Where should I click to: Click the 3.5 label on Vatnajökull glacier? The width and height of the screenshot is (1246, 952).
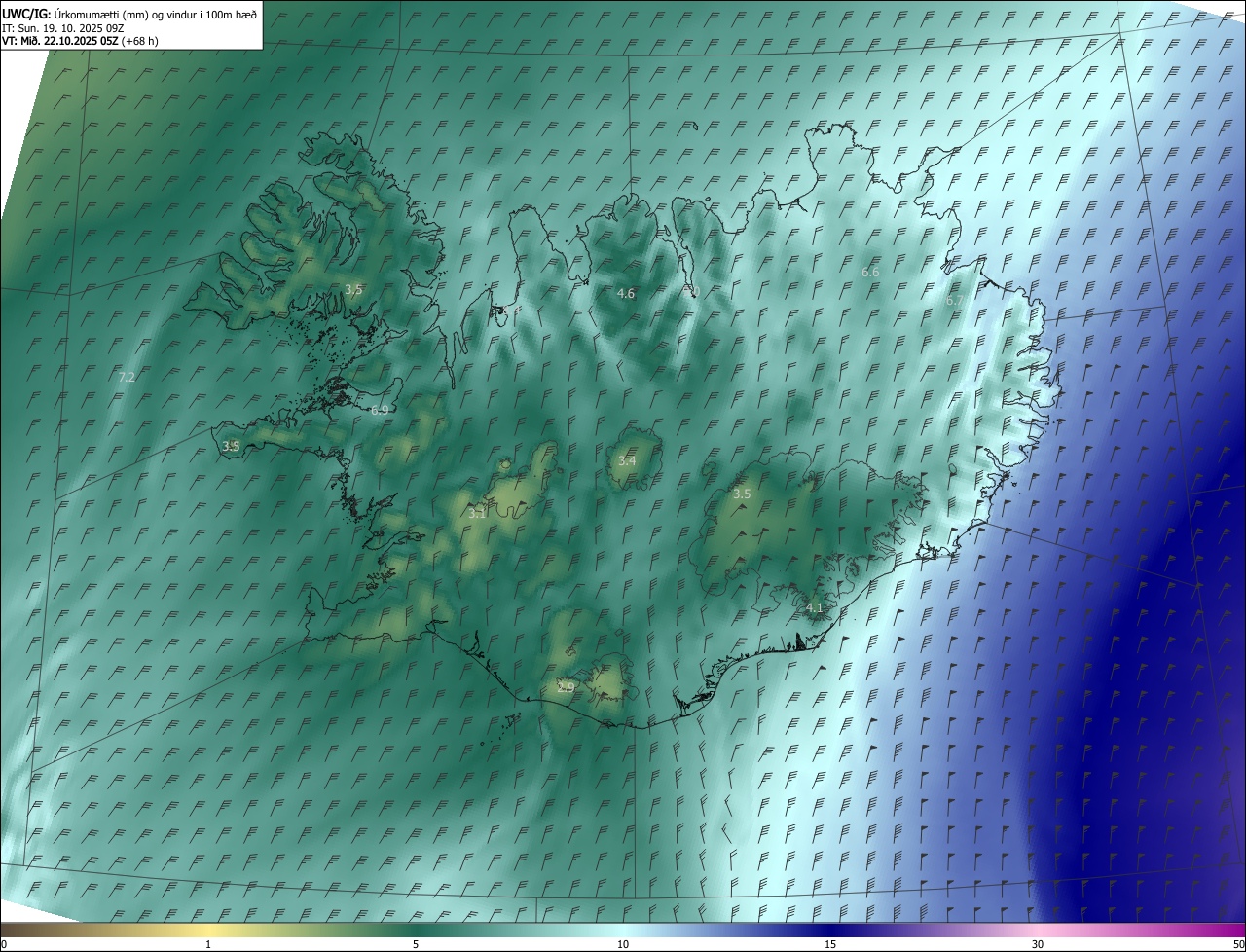point(742,494)
